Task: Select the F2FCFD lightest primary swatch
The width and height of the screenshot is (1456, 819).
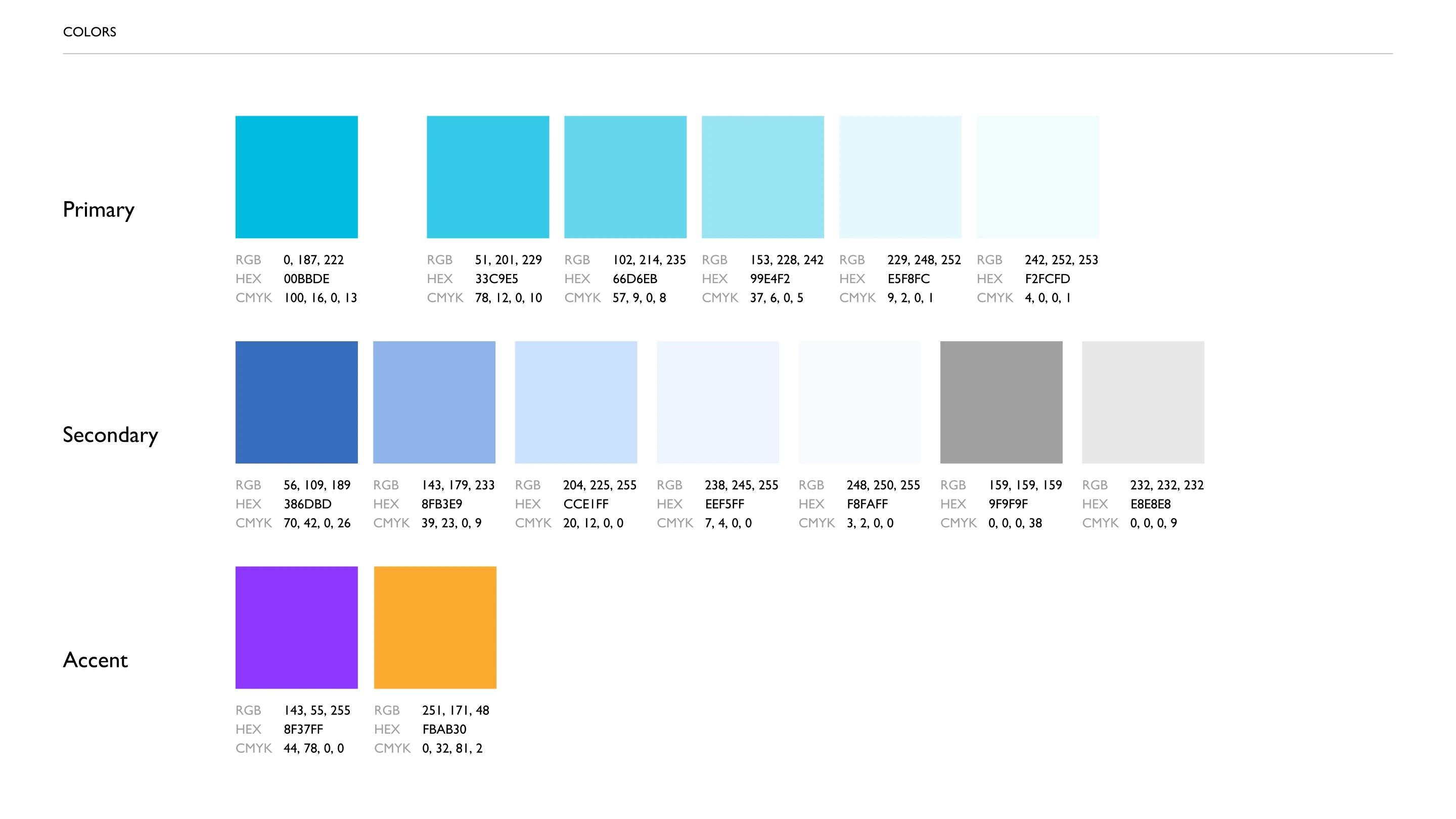Action: click(1038, 177)
